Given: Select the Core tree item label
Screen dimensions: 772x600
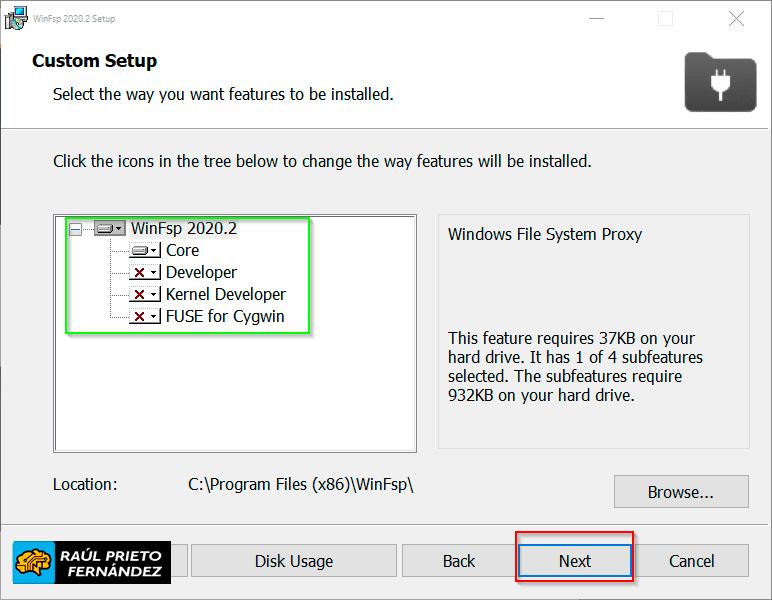Looking at the screenshot, I should (182, 251).
